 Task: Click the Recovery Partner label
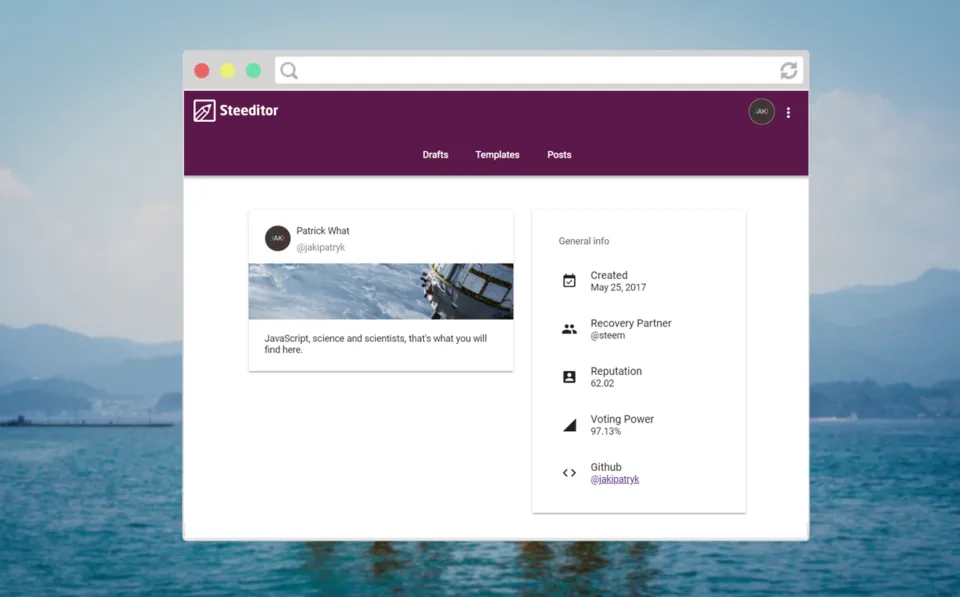(631, 323)
